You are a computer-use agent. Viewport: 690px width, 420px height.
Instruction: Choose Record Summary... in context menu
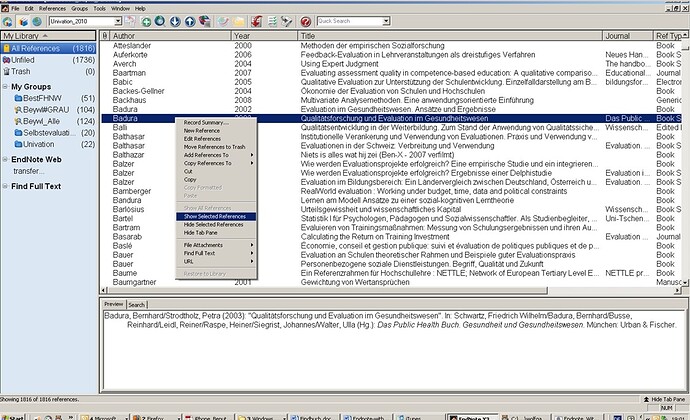pos(217,122)
